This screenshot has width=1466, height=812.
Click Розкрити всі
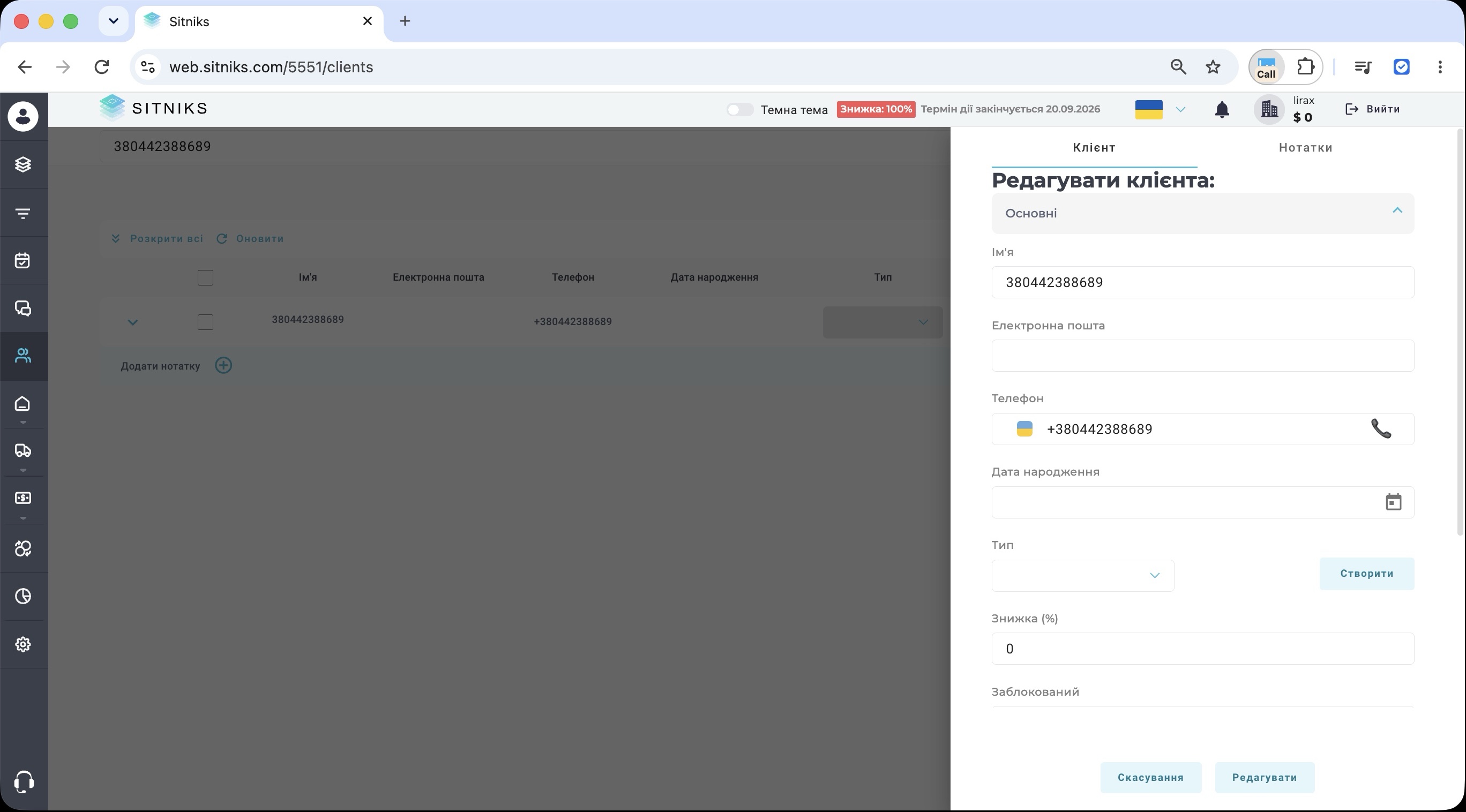point(157,238)
